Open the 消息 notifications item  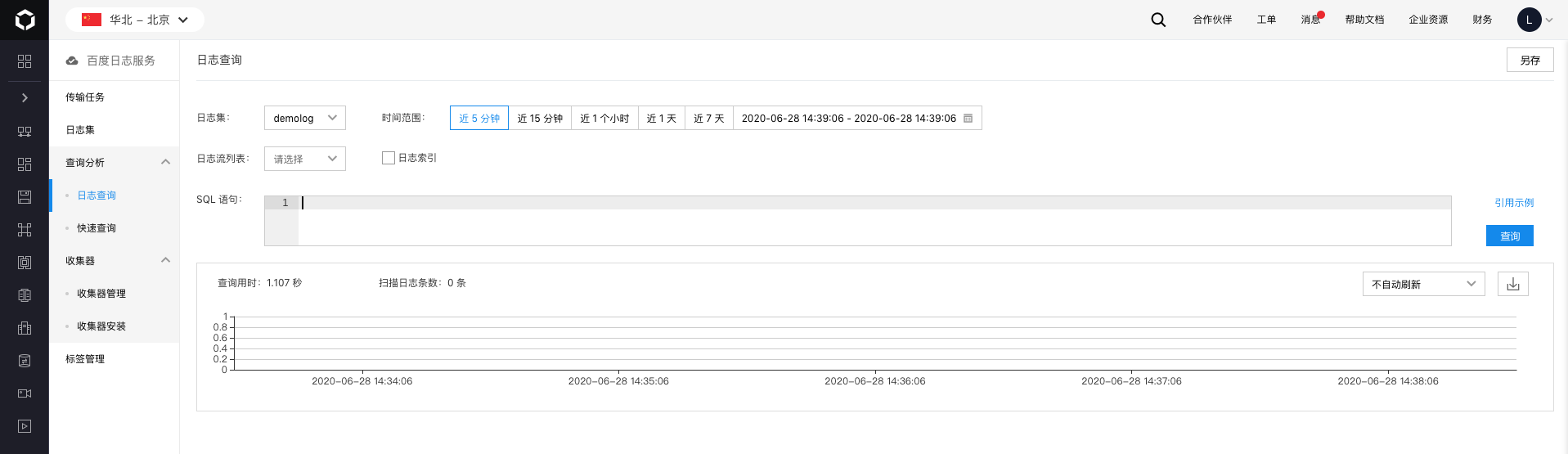click(1310, 20)
